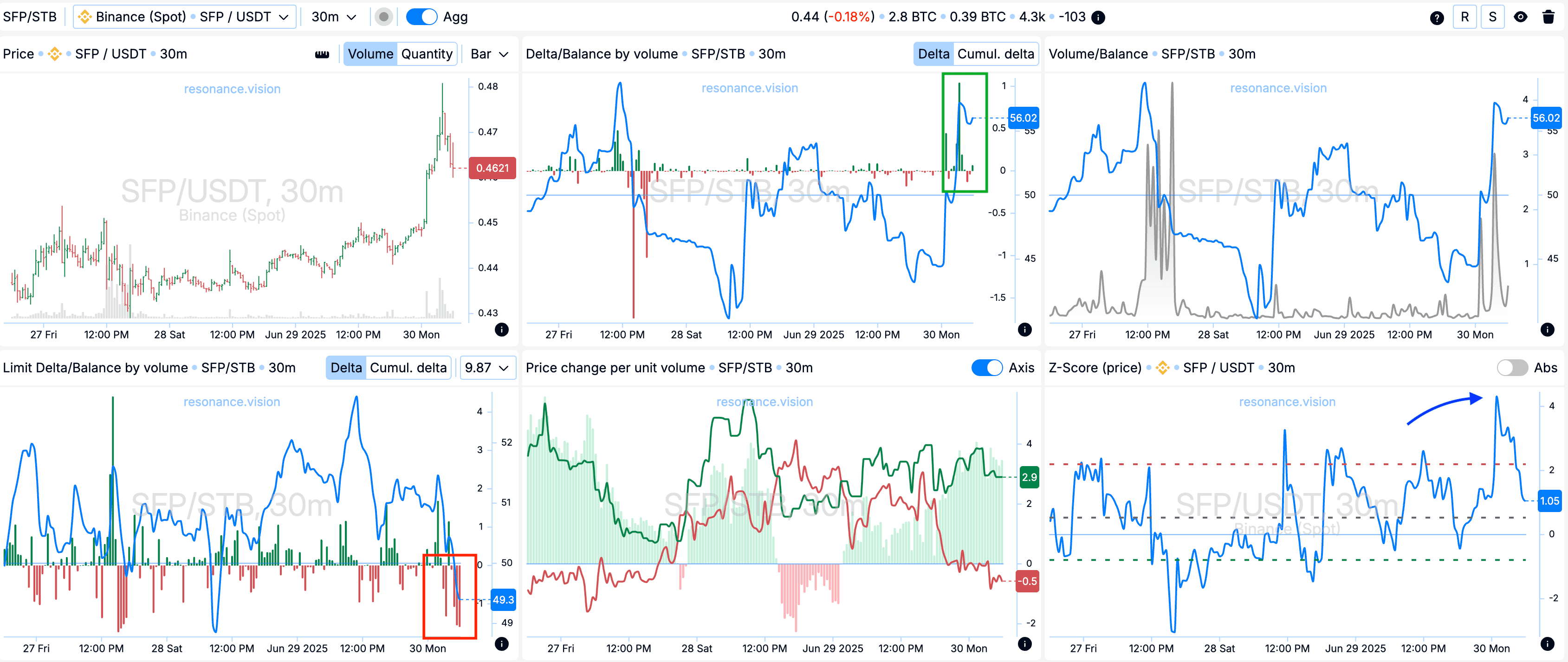Open resonance.vision link on Volume/Balance chart
1568x662 pixels.
coord(1278,88)
